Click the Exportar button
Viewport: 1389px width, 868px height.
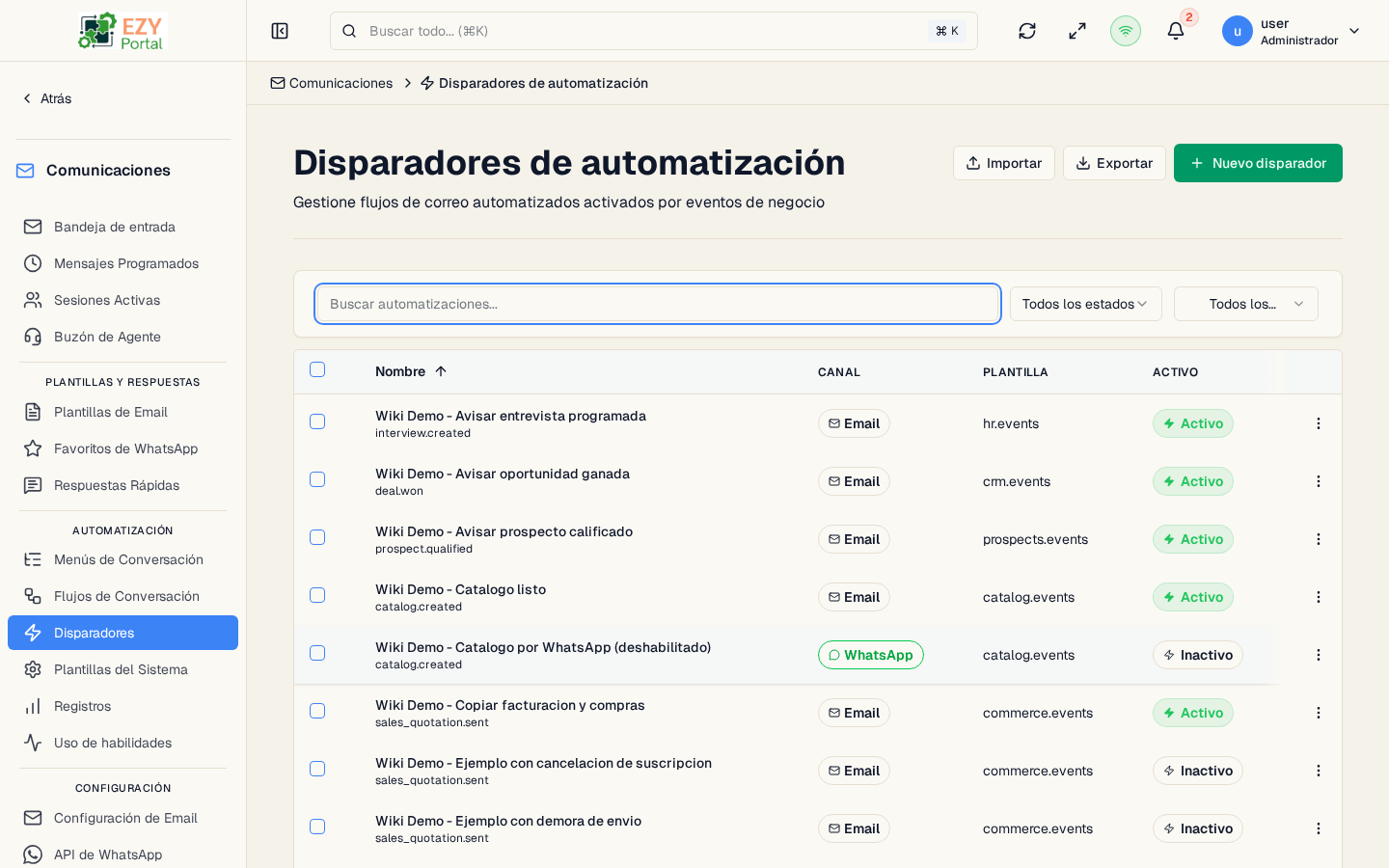pyautogui.click(x=1114, y=163)
